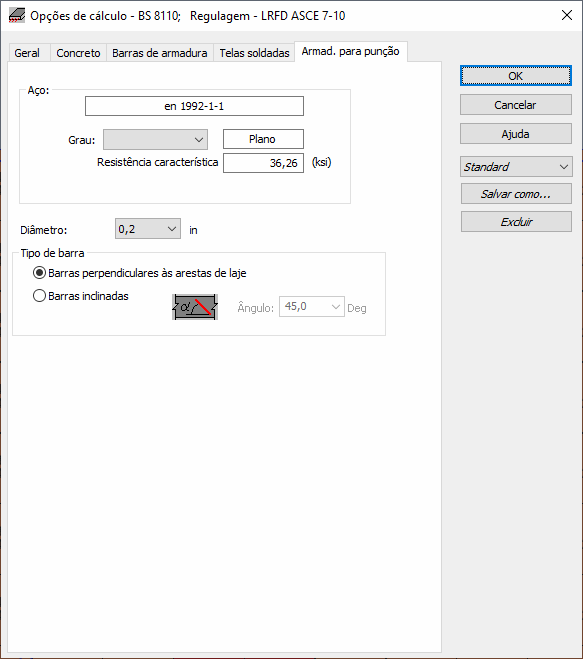Click the Resistência característica field 36,26
Viewport: 583px width, 659px height.
(263, 163)
